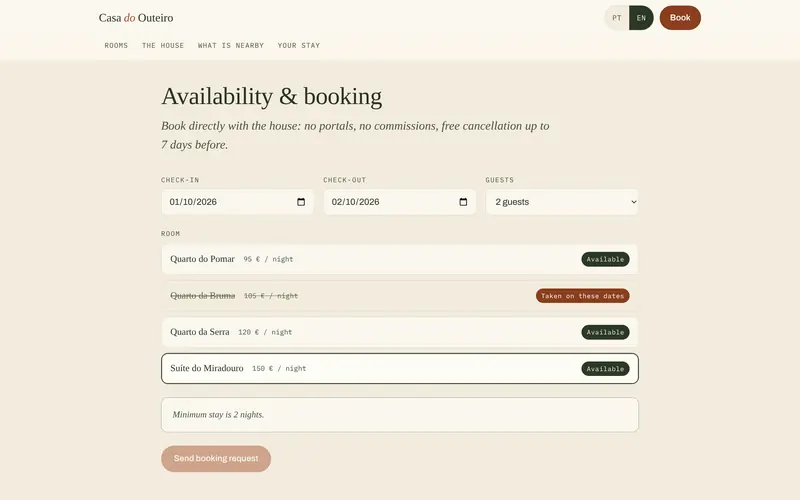Switch language to EN
The width and height of the screenshot is (800, 500).
pos(641,18)
